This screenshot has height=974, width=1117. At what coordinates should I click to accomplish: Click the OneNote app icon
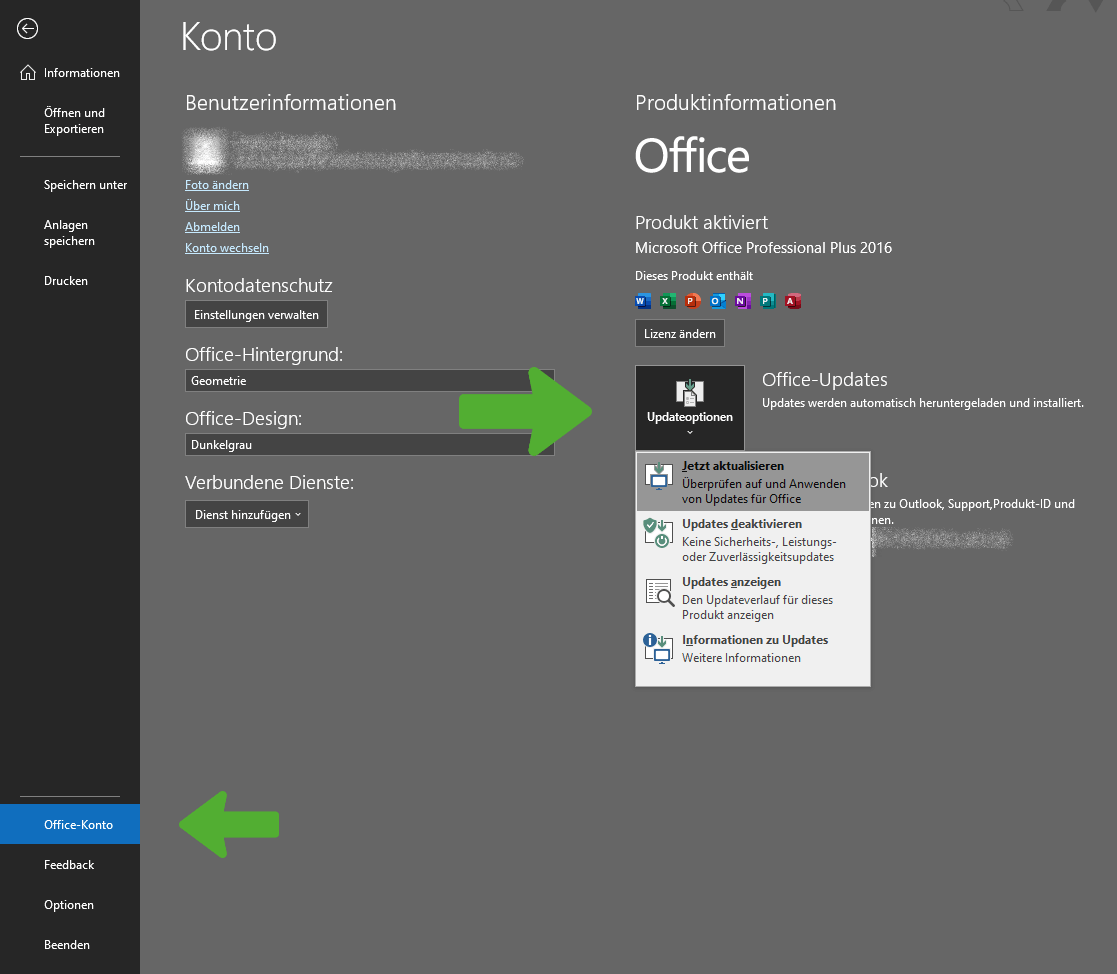(x=742, y=301)
